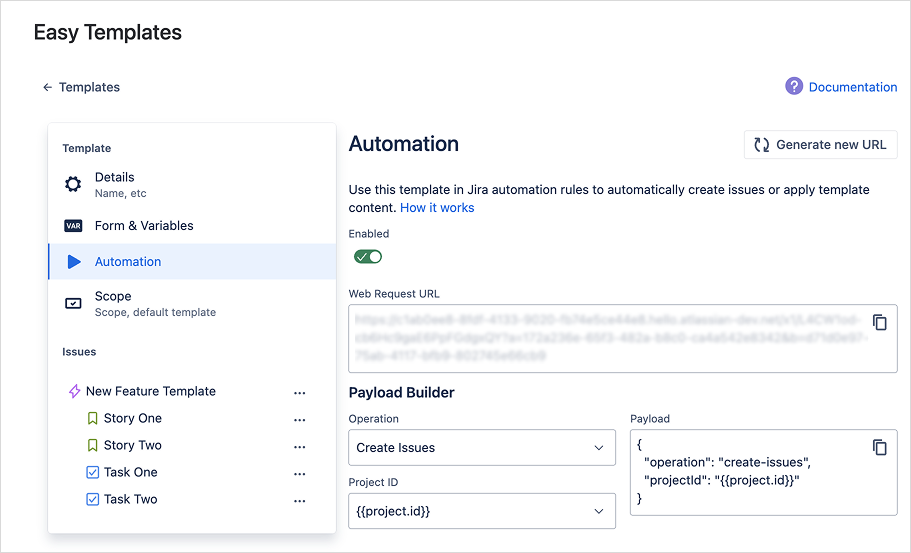
Task: Copy the Payload JSON via copy icon
Action: tap(879, 447)
